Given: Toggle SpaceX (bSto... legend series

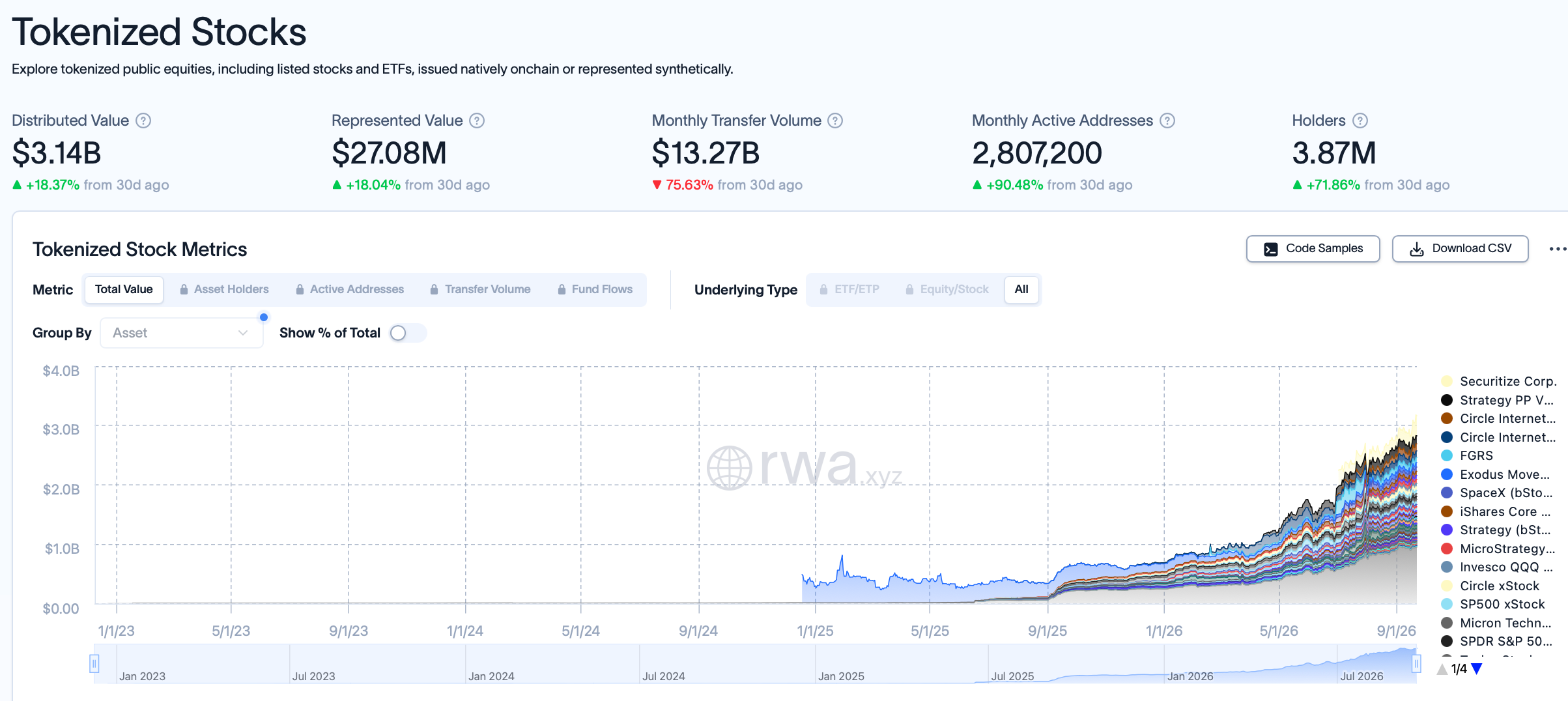Looking at the screenshot, I should click(x=1496, y=493).
